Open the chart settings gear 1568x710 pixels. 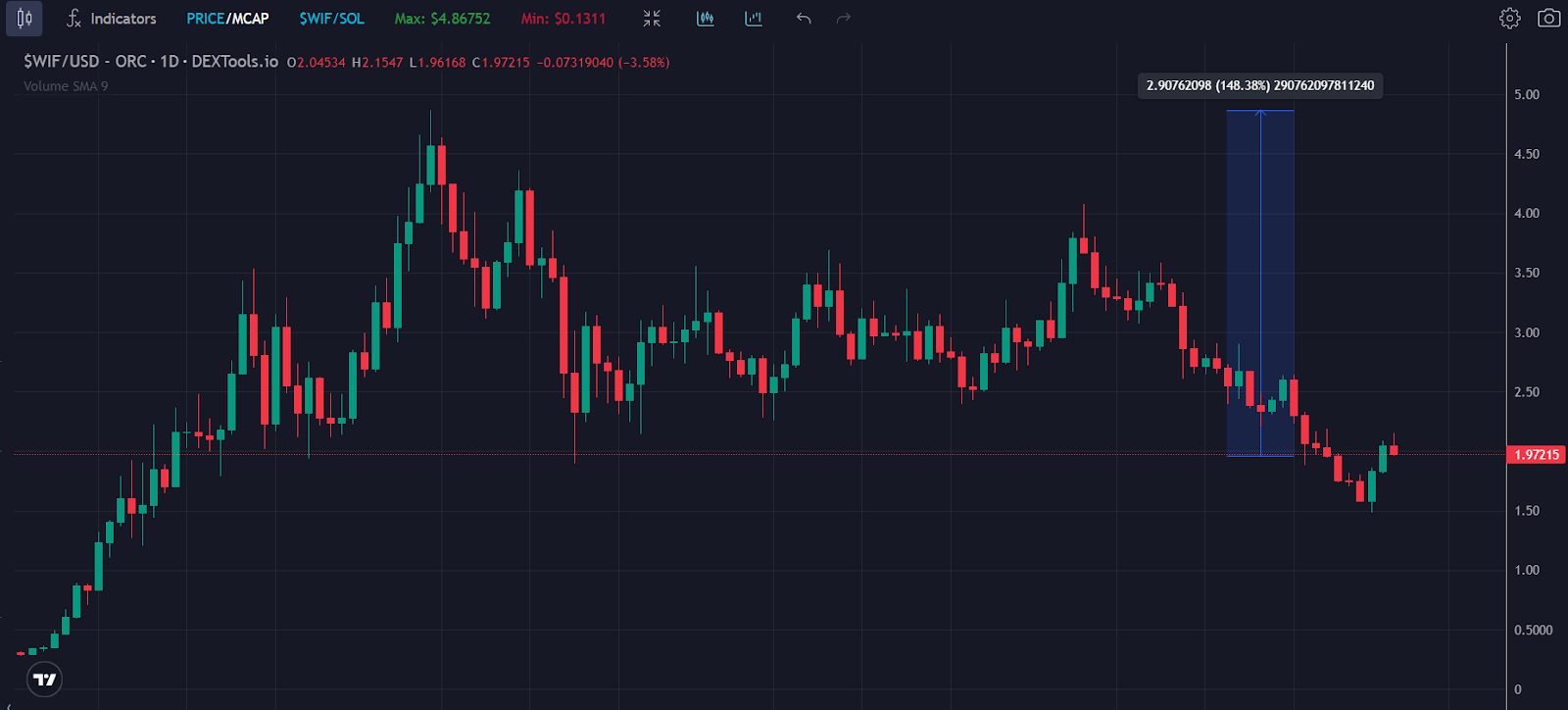click(1510, 19)
